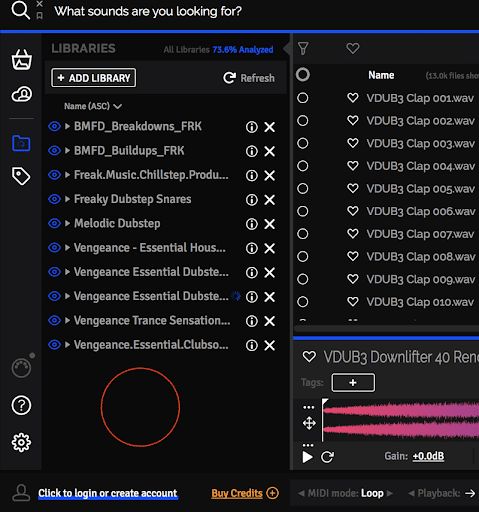Select the radio button for VDUB3 Clap 001.wav
Screen dimensions: 479x512
[303, 98]
